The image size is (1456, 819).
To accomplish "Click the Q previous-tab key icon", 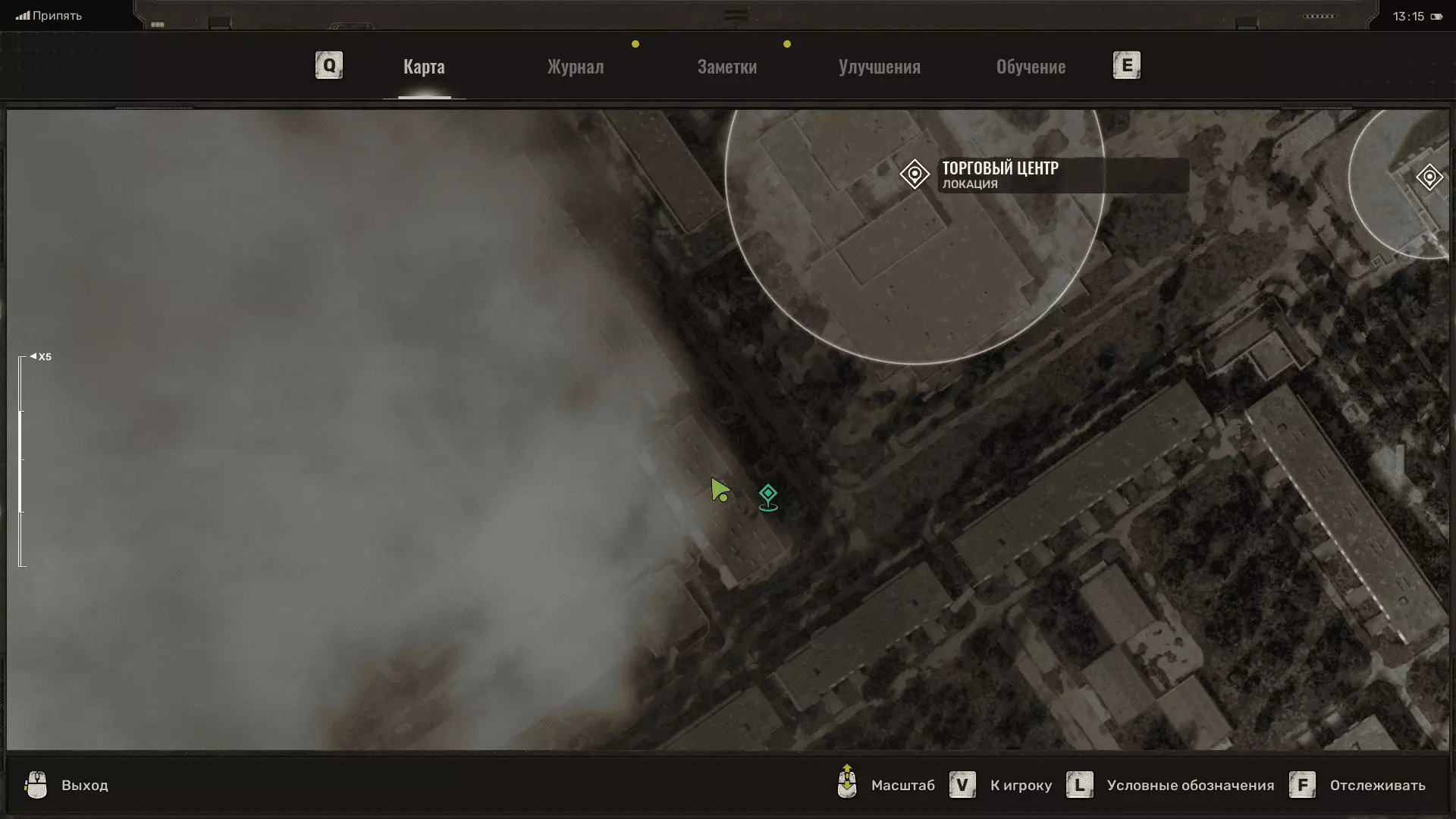I will point(329,66).
